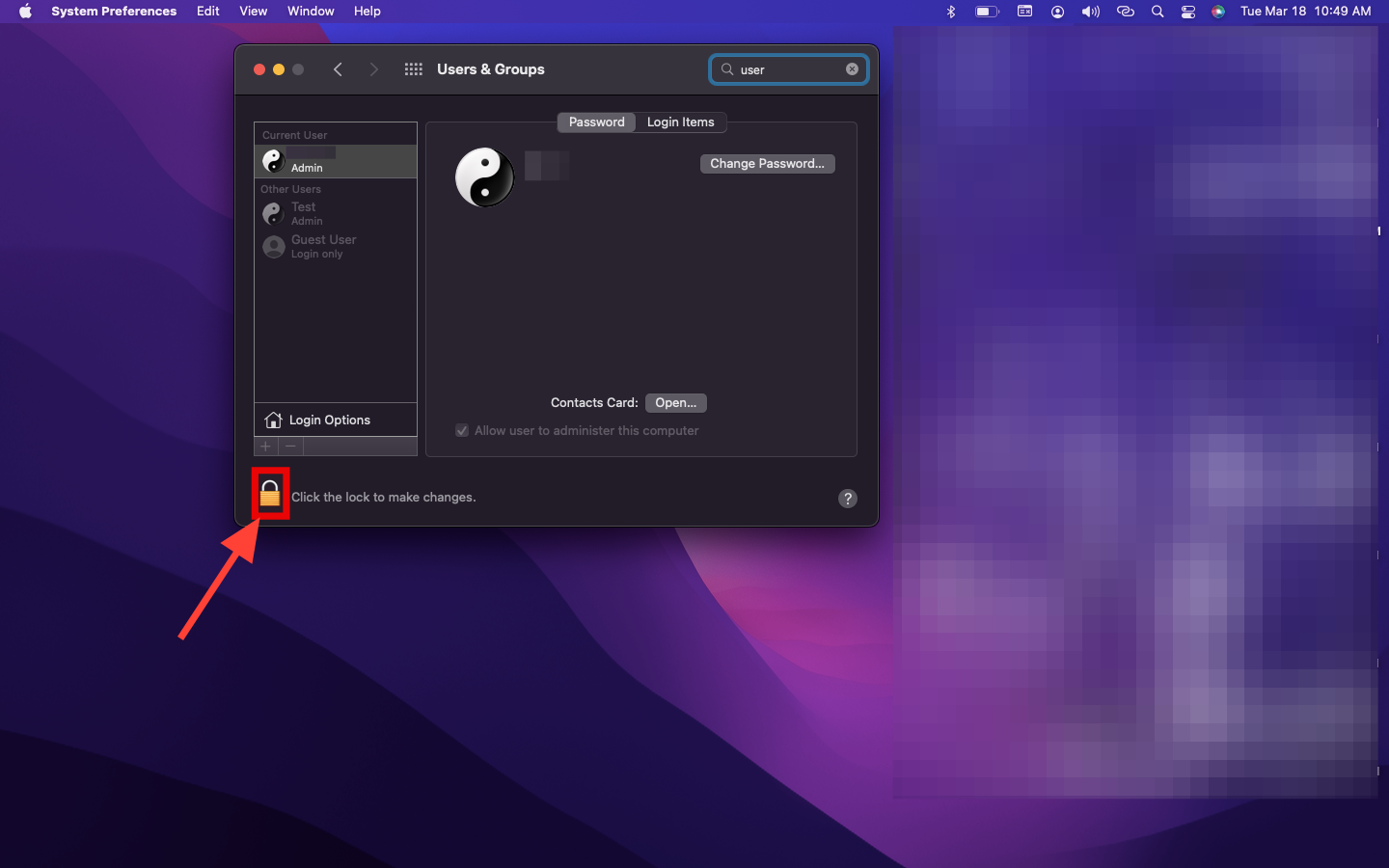1389x868 pixels.
Task: Open the Contacts Card
Action: tap(675, 403)
